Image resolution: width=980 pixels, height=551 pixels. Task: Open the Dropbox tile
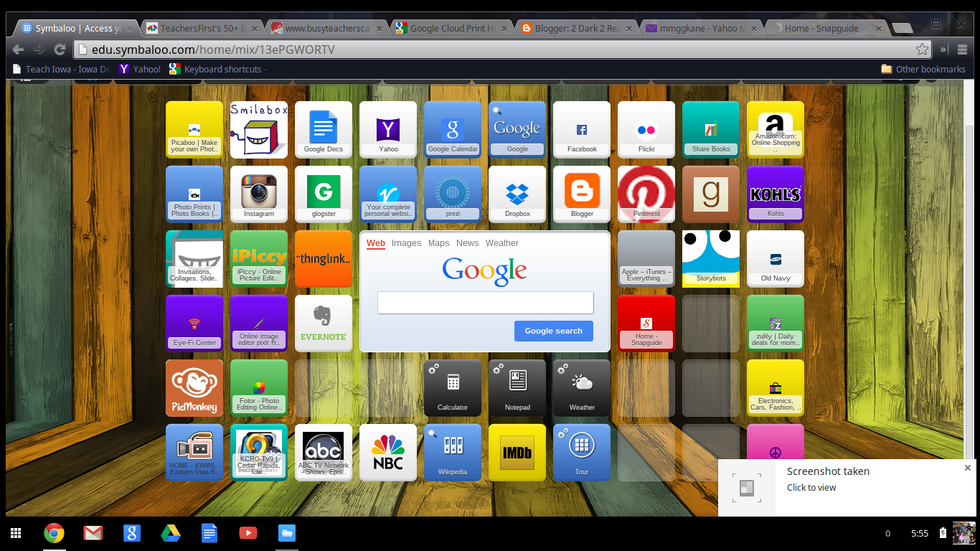[x=517, y=194]
